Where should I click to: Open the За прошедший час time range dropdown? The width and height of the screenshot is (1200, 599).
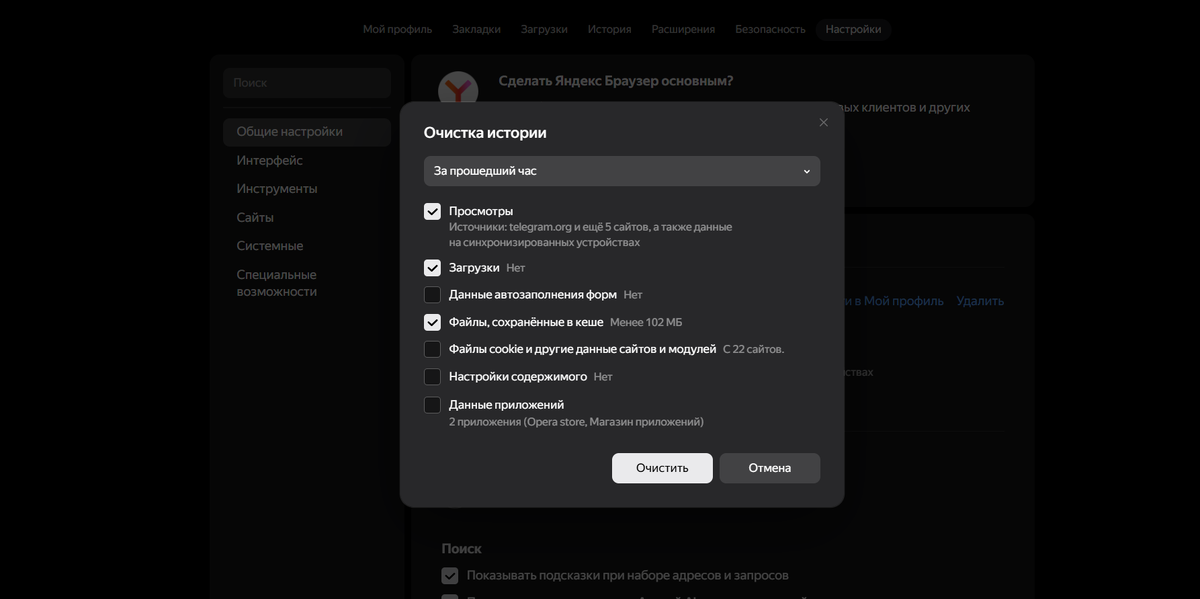pyautogui.click(x=622, y=171)
